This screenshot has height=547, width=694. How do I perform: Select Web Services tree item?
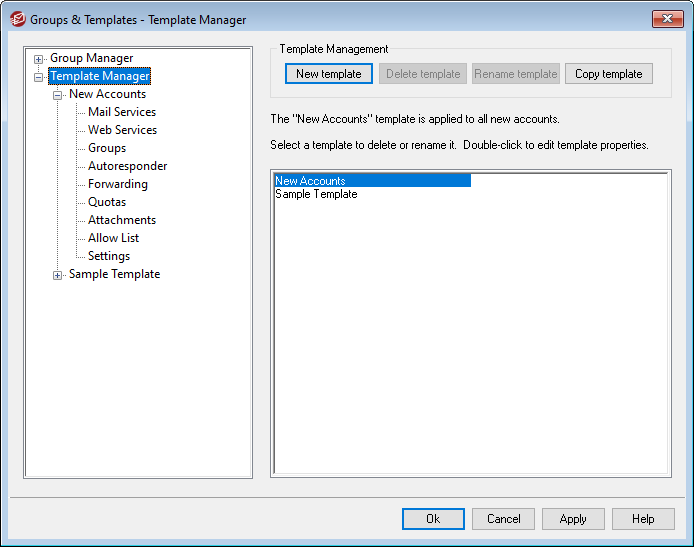click(122, 130)
